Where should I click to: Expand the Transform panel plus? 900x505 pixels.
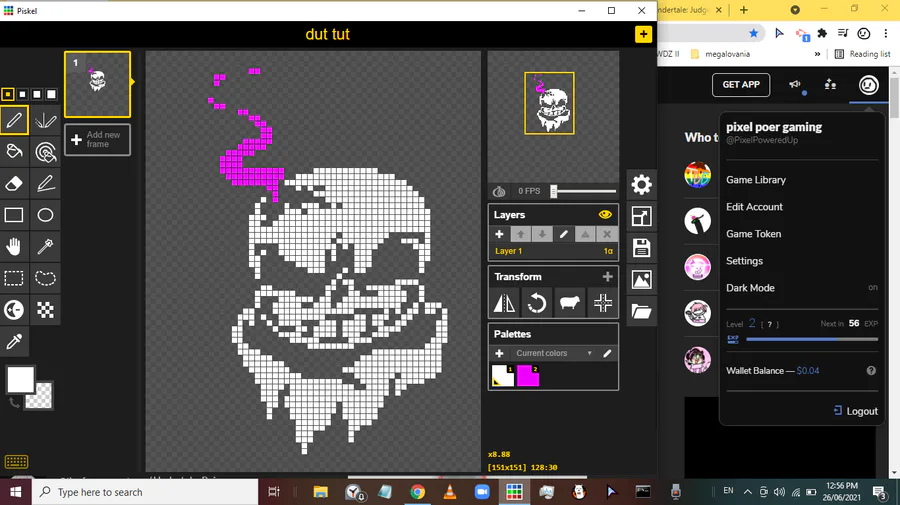[607, 277]
